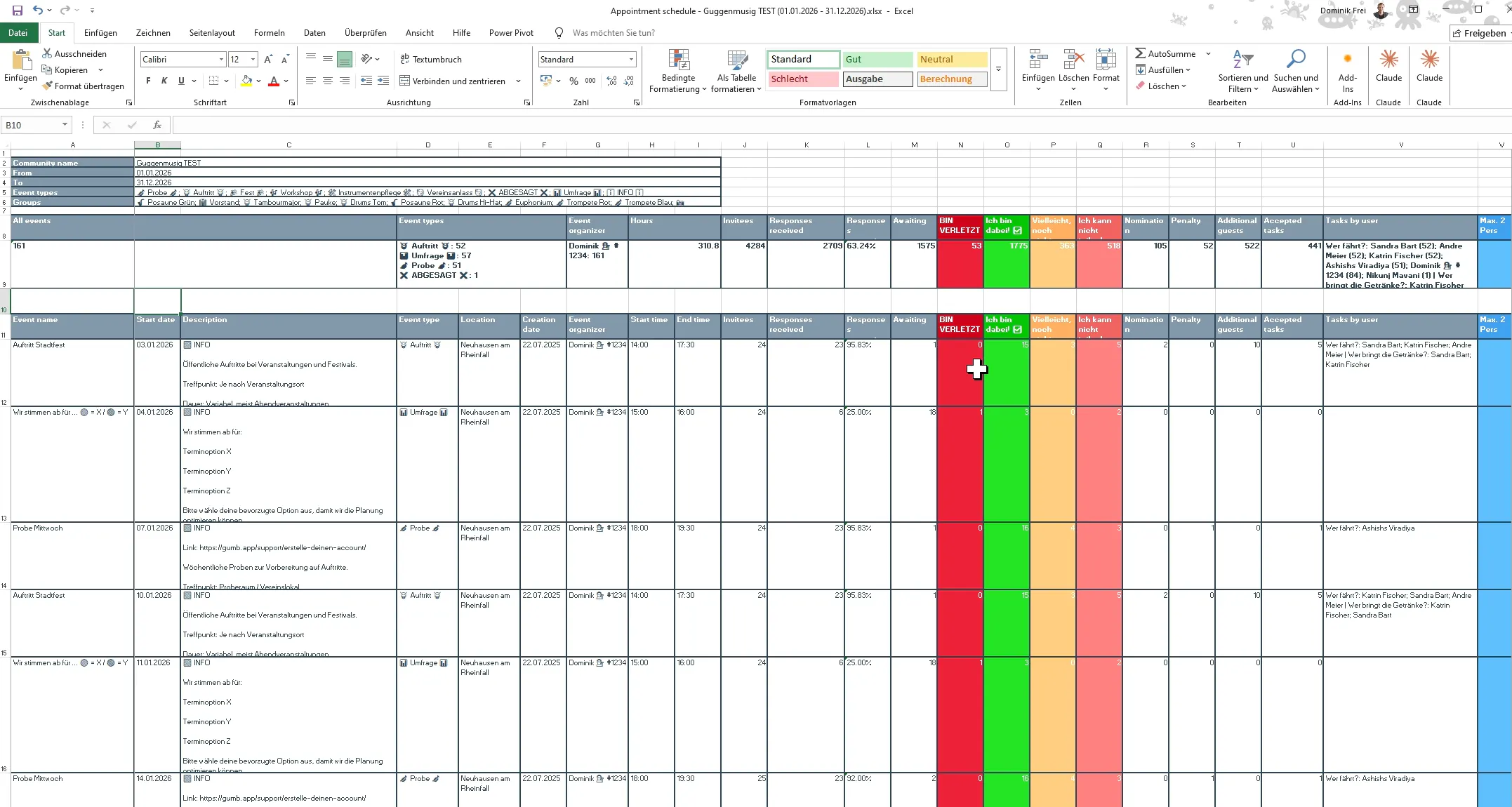Undo the last action
The width and height of the screenshot is (1512, 807).
pos(38,11)
